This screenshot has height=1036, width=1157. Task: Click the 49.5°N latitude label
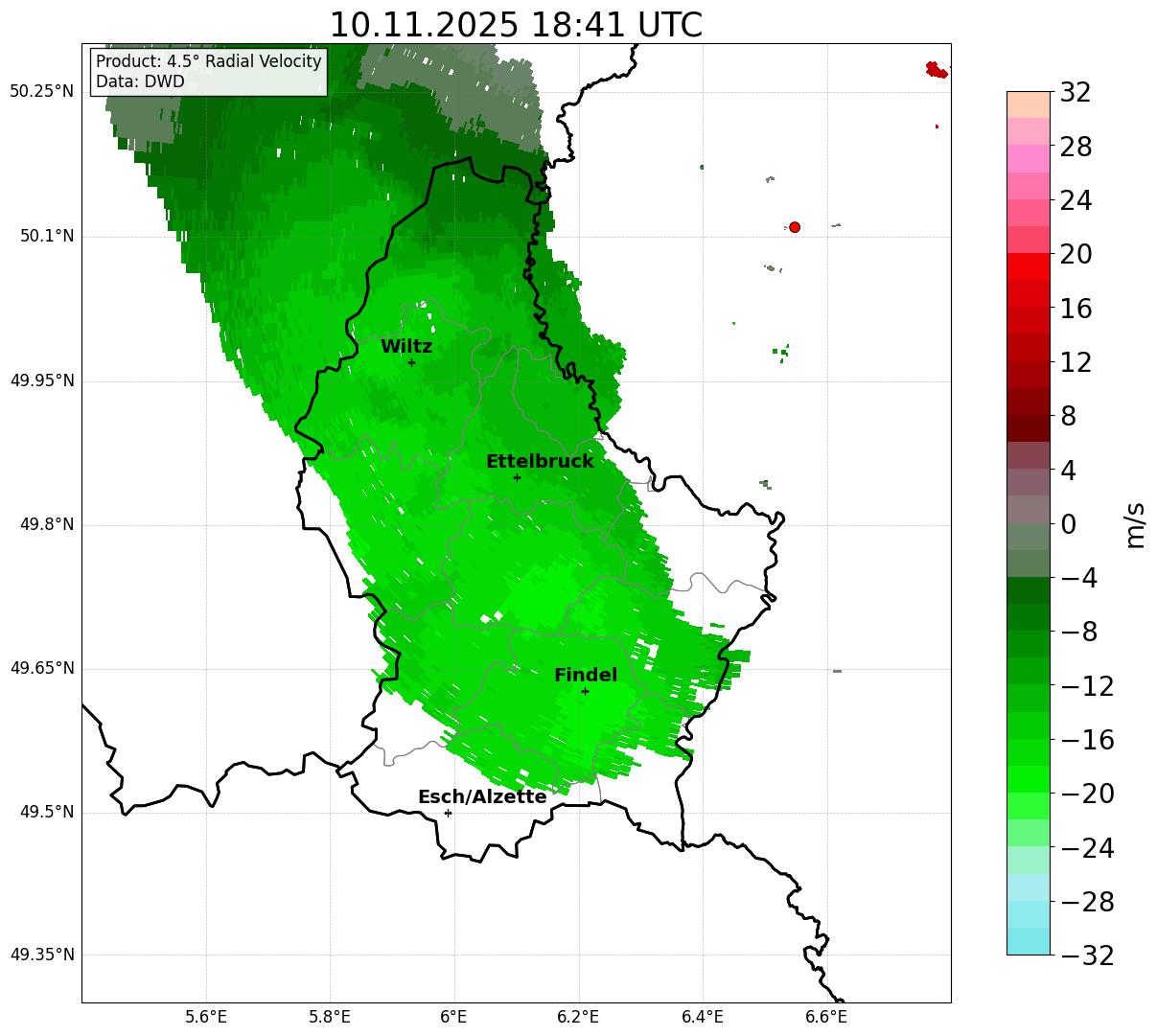click(x=47, y=813)
